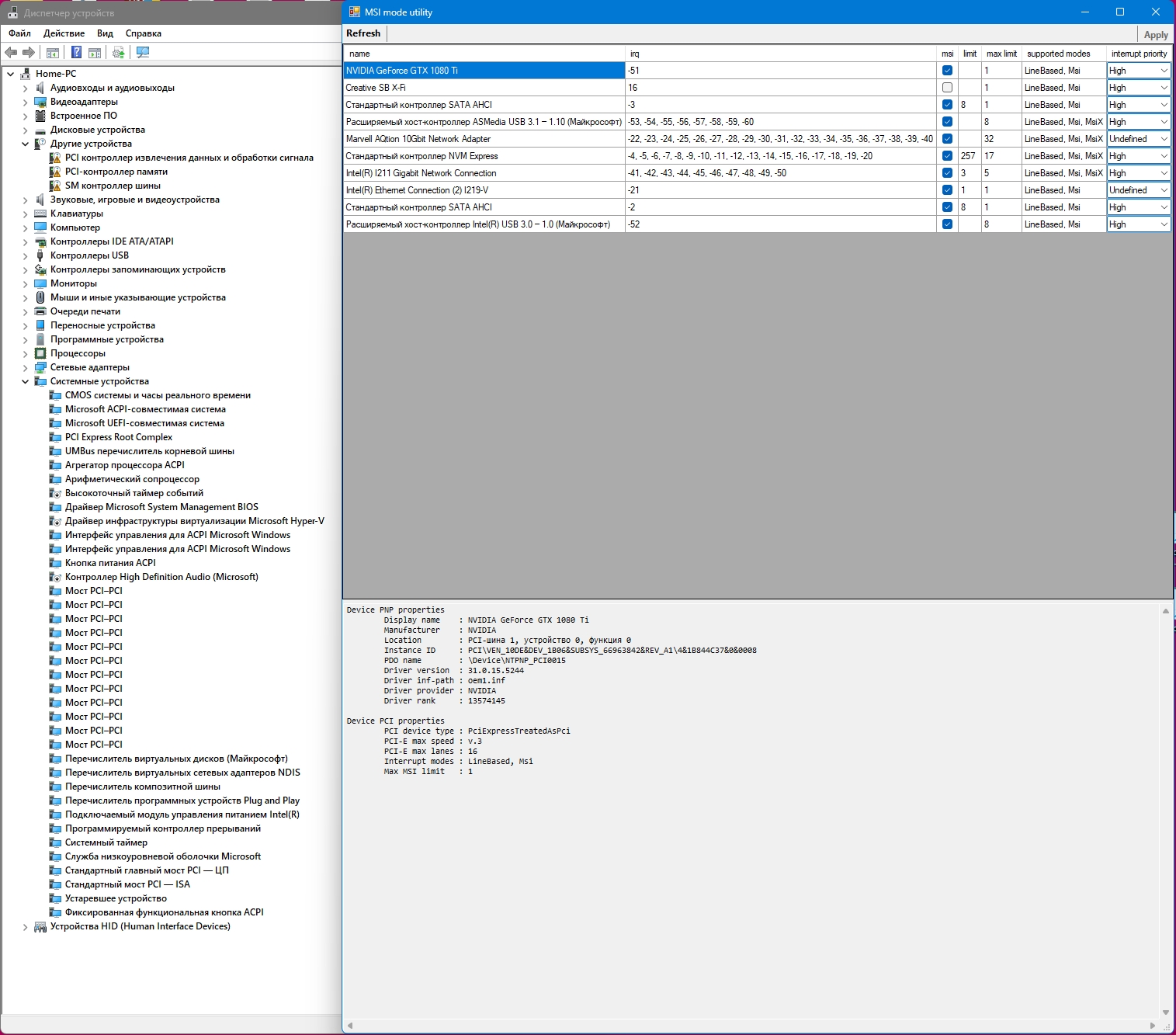Toggle the console tree pane toolbar icon
1176x1035 pixels.
(53, 52)
